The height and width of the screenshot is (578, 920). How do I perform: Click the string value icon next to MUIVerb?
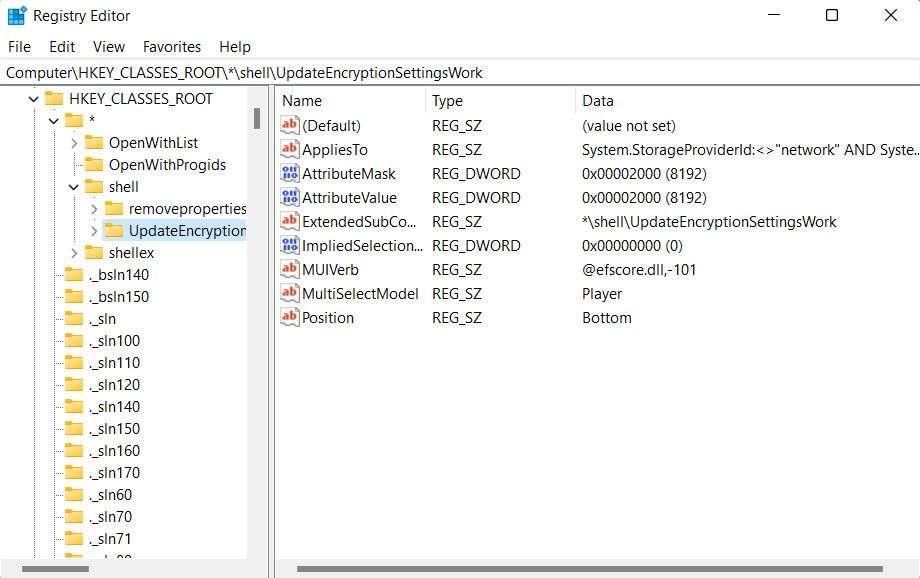click(x=287, y=269)
